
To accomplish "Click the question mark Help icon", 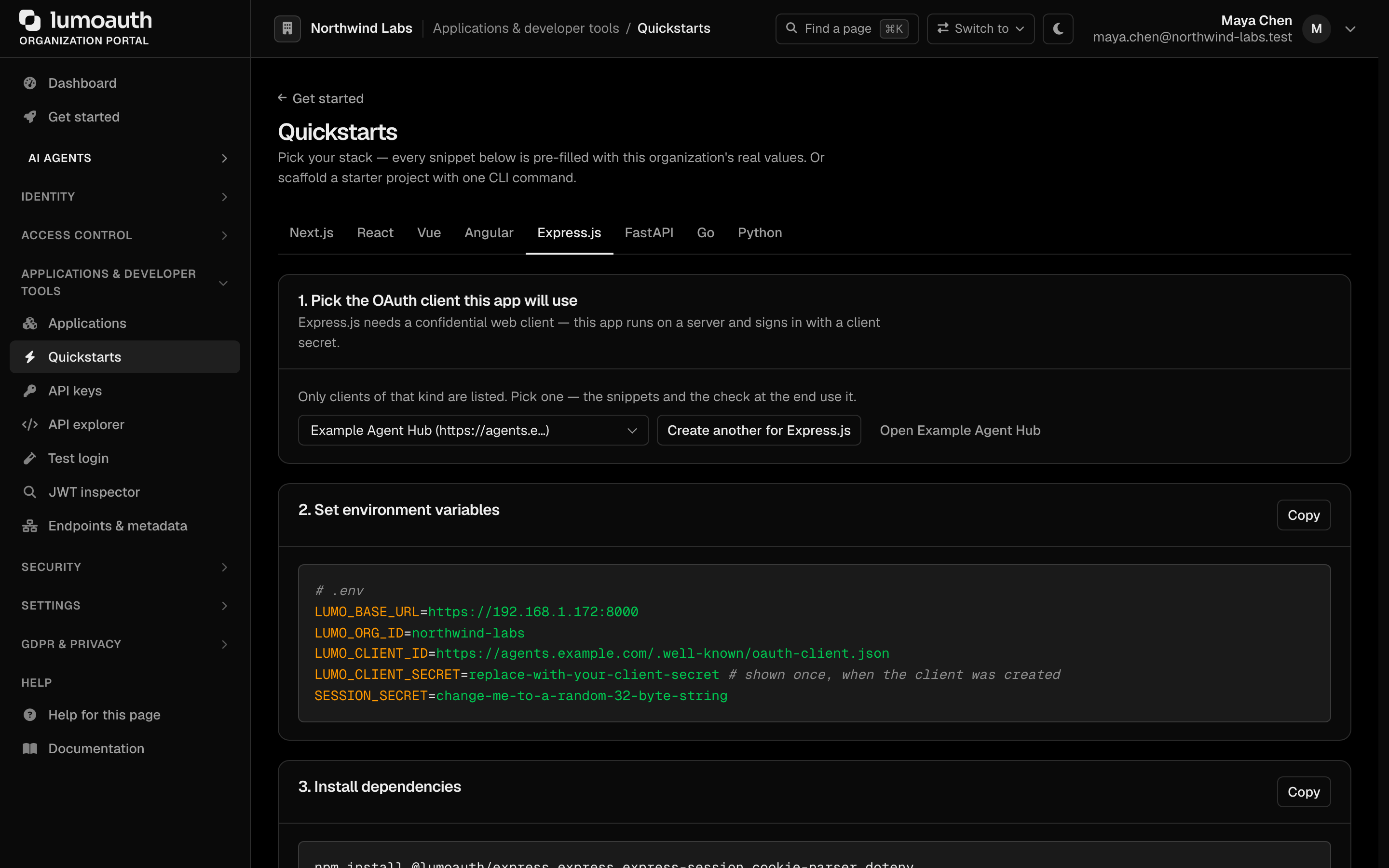I will point(30,715).
